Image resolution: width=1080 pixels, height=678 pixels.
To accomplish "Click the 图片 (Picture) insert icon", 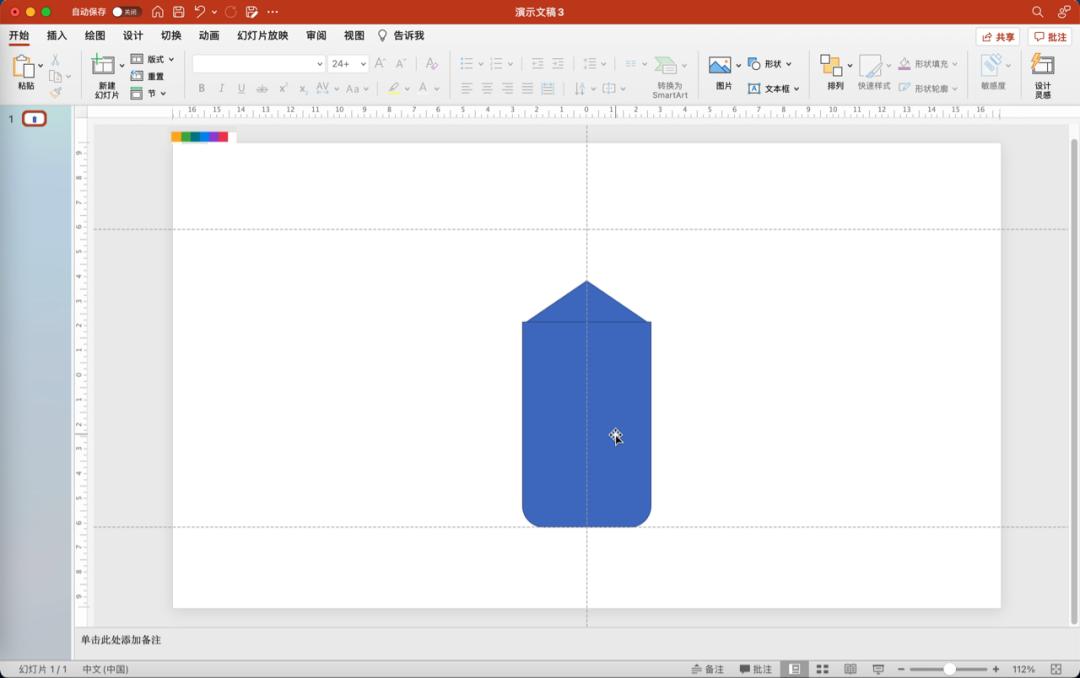I will (x=720, y=66).
